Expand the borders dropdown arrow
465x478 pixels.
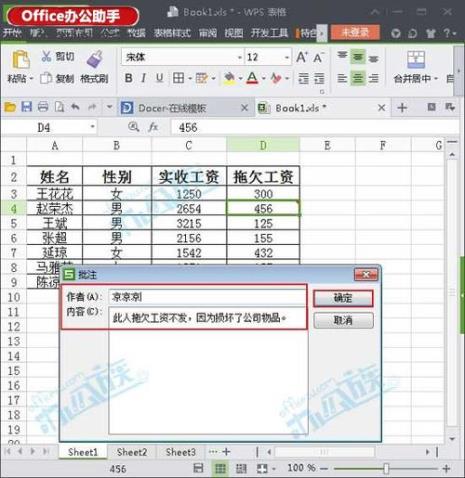(x=190, y=79)
